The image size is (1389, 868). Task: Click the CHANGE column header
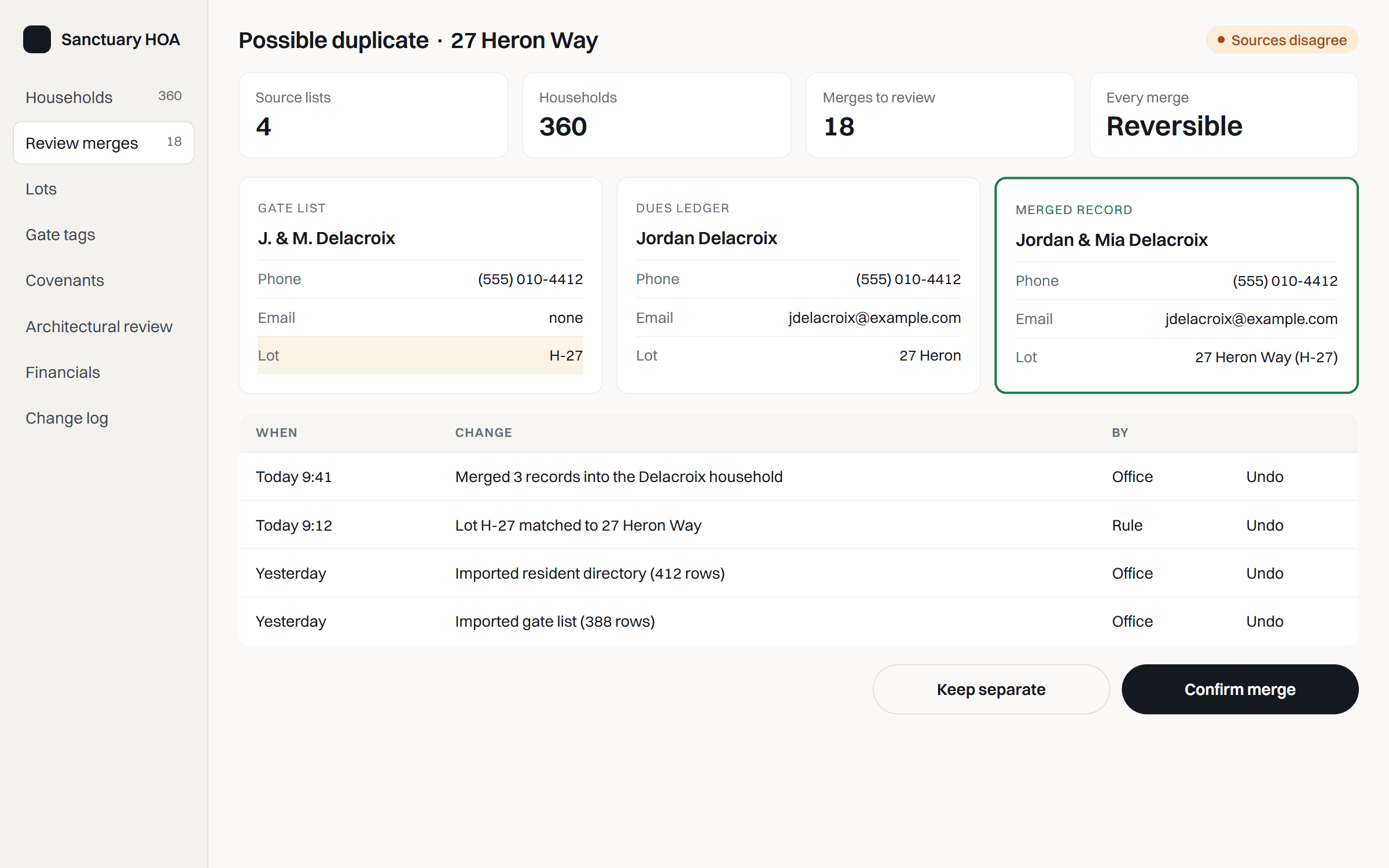(483, 433)
